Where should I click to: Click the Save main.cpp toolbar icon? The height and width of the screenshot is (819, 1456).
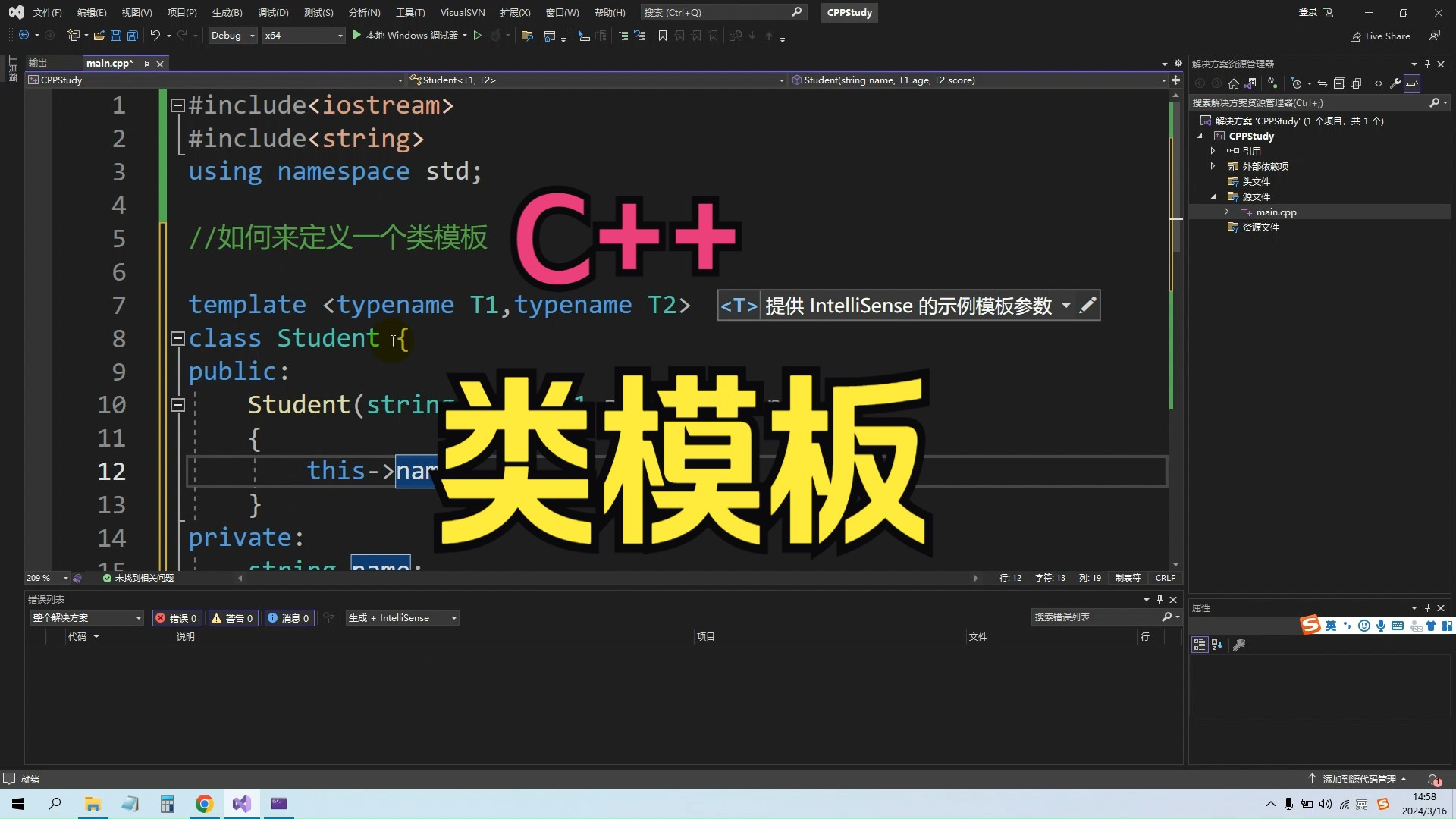[116, 36]
